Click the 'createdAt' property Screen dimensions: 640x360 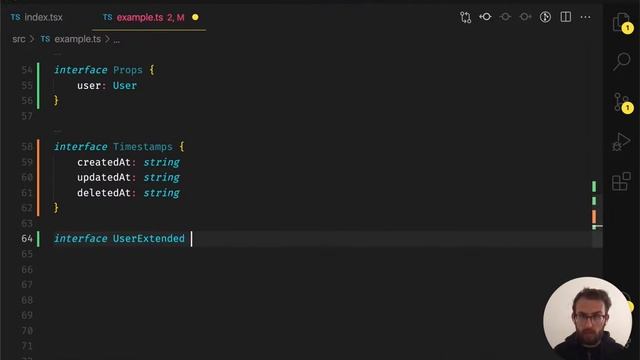104,162
